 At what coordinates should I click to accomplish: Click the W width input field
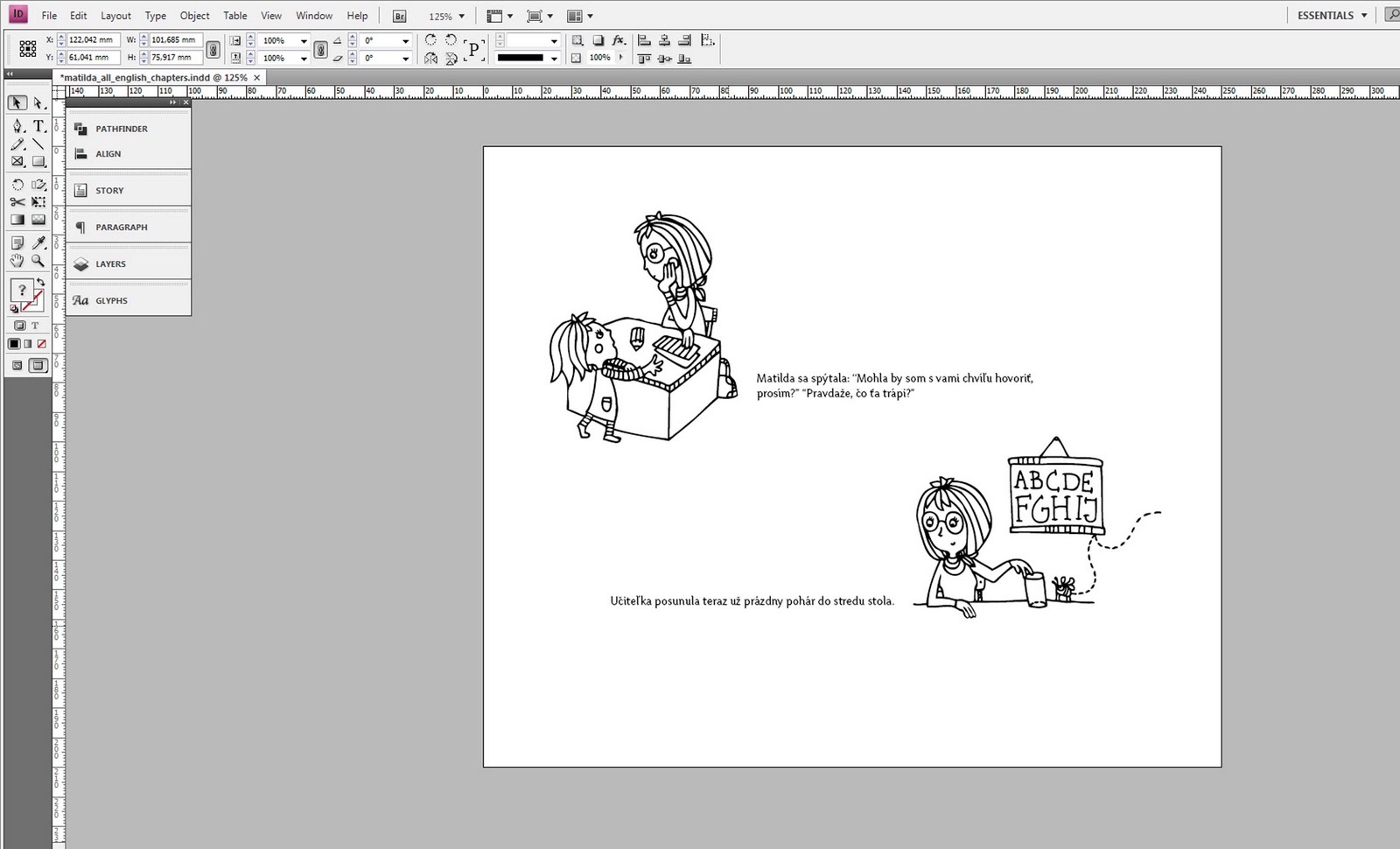click(176, 40)
